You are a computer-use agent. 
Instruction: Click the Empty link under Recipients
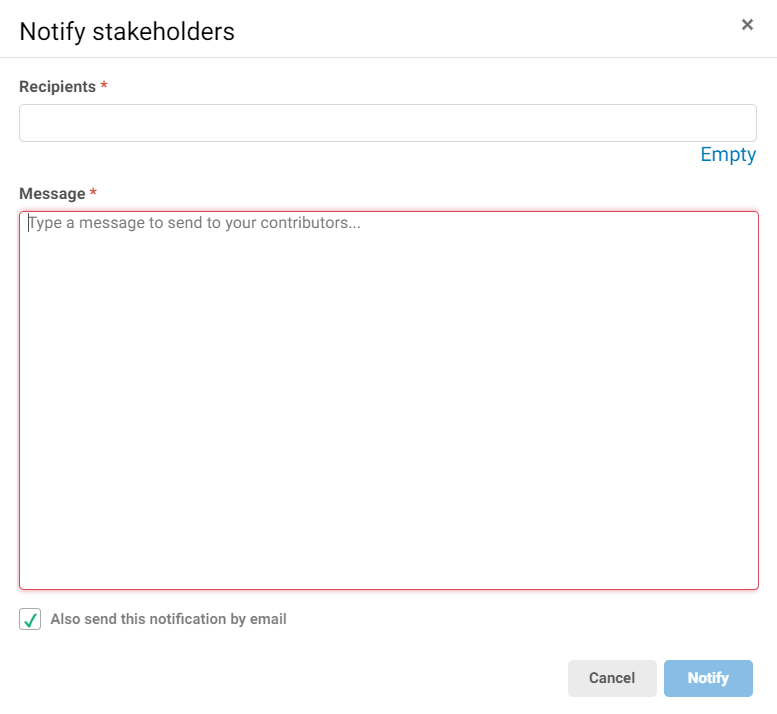click(x=728, y=155)
